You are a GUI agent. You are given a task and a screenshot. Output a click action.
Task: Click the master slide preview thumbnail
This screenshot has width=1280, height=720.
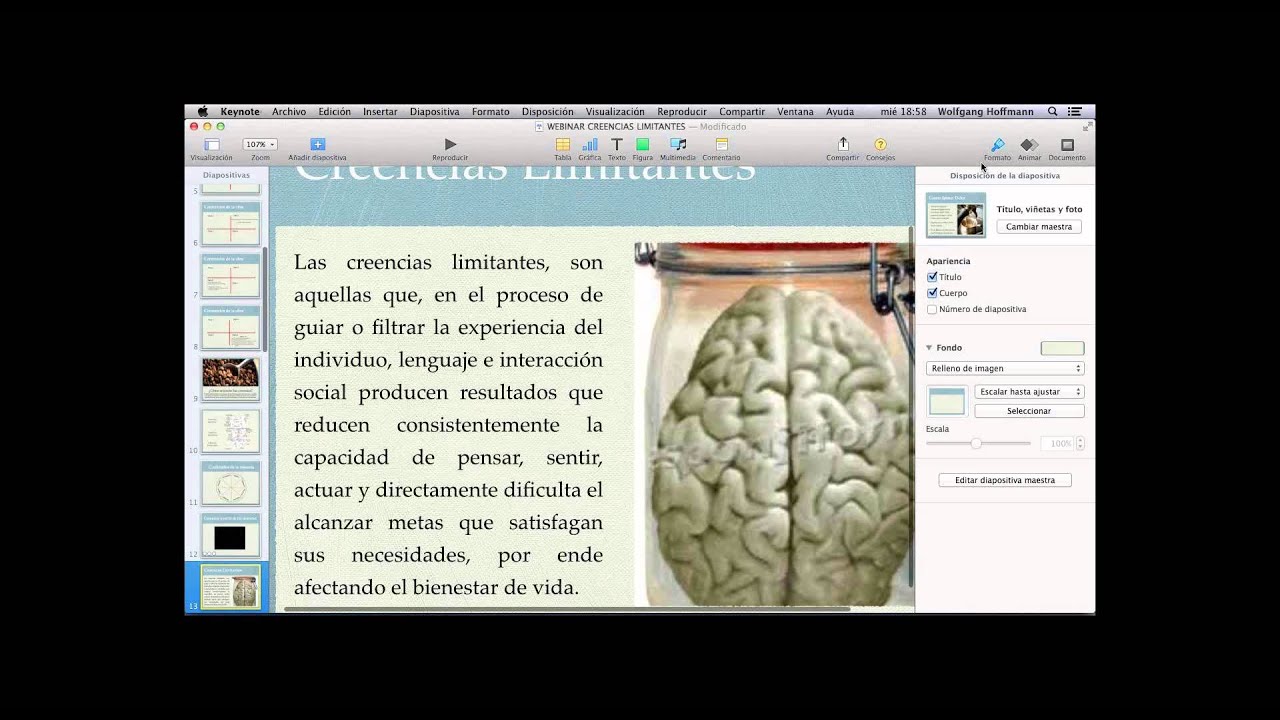click(x=956, y=215)
